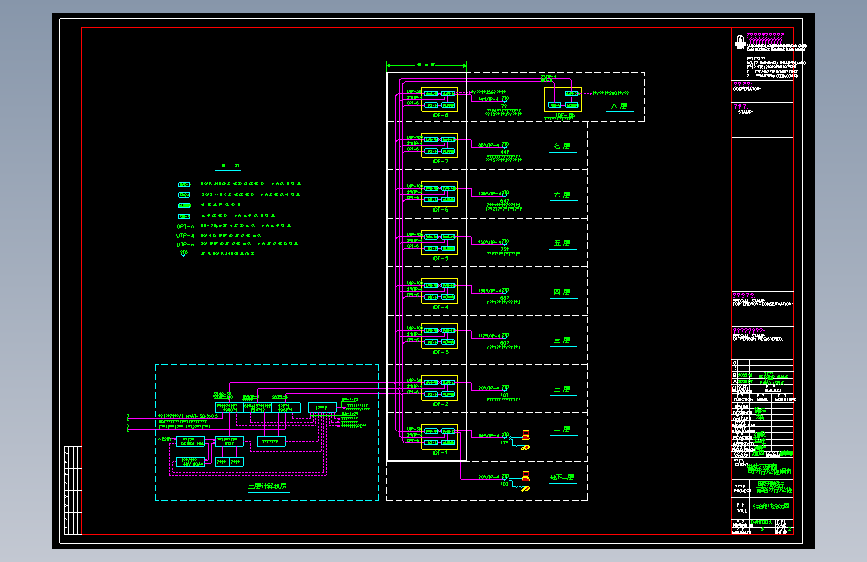Viewport: 867px width, 562px height.
Task: Click the outlet symbol at legend bottom
Action: (184, 254)
